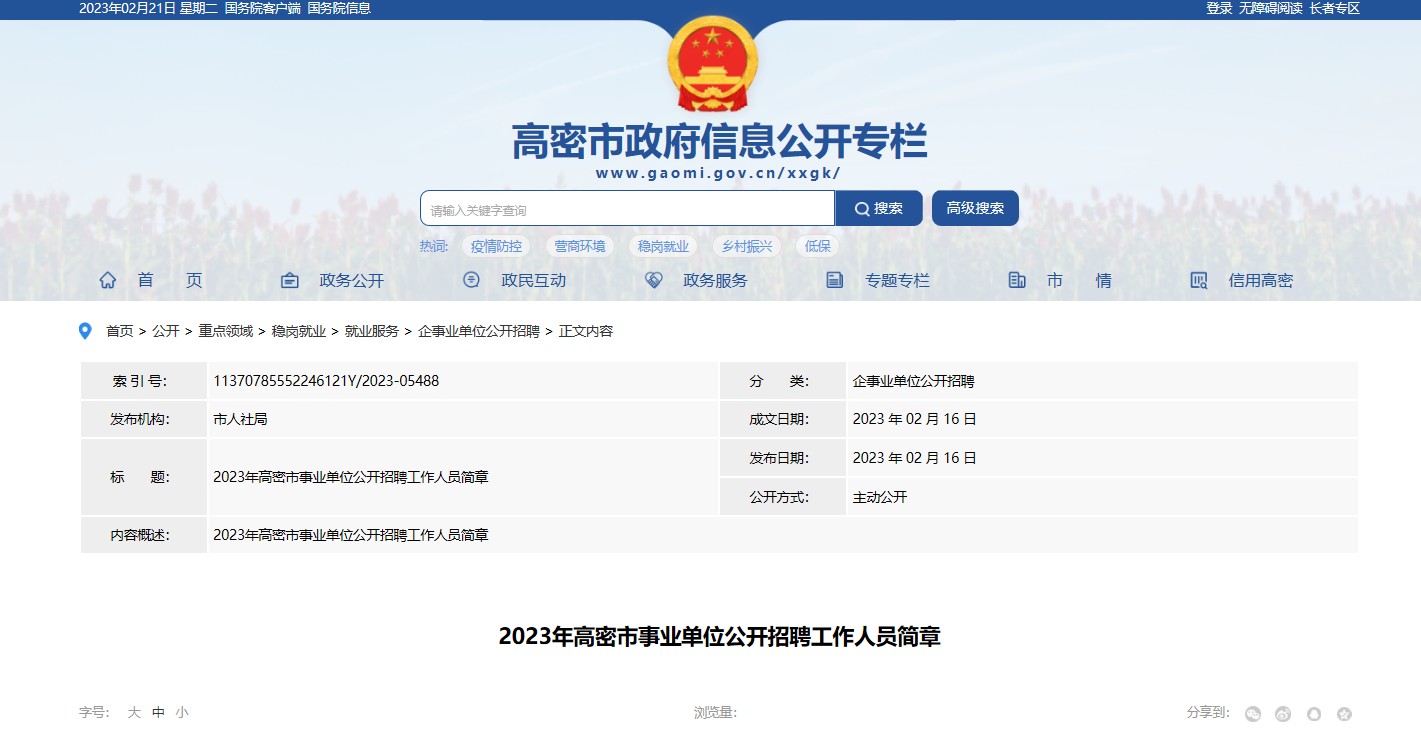Go to the 市情 navigation item
The width and height of the screenshot is (1421, 740).
coord(1079,281)
